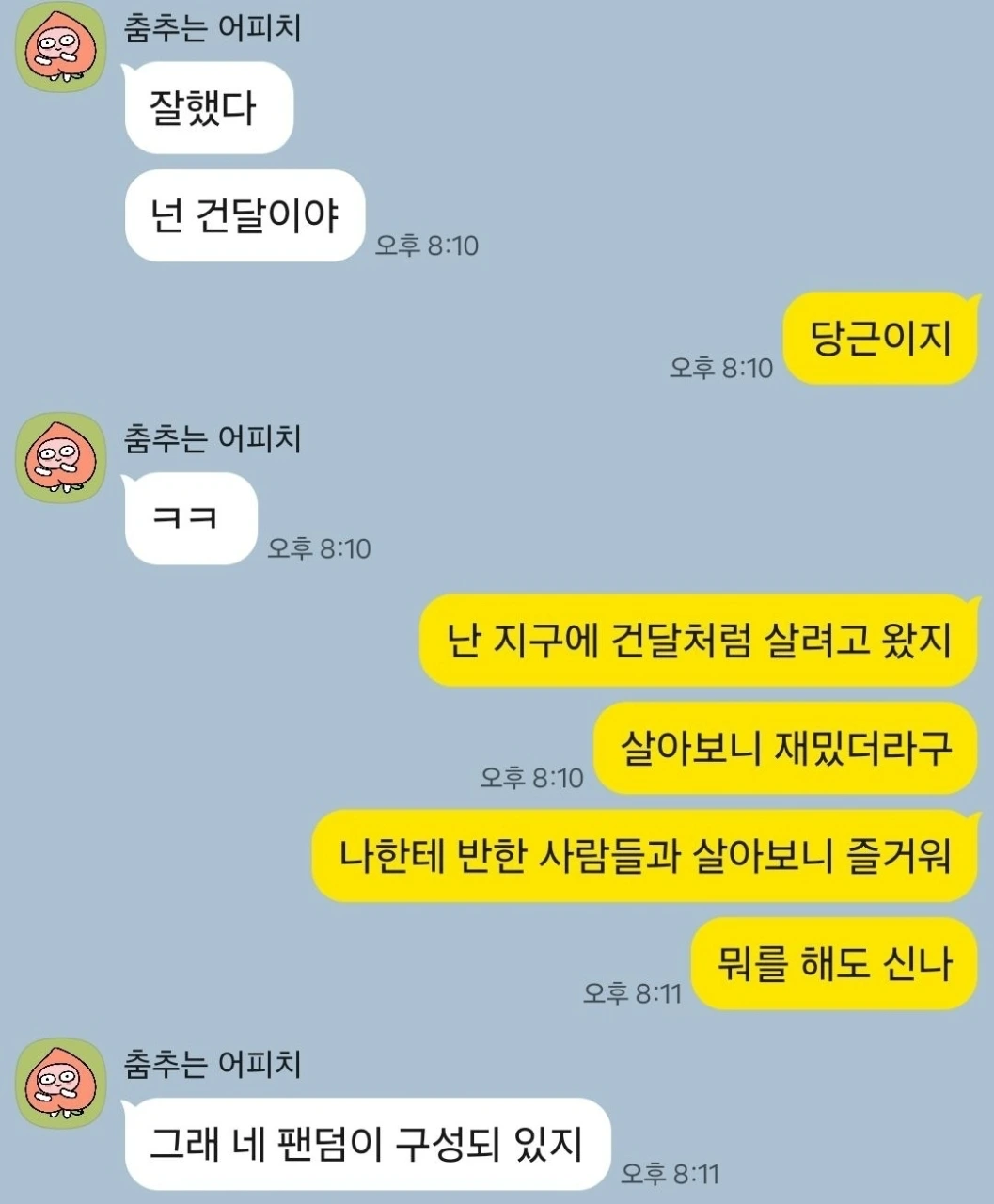The width and height of the screenshot is (994, 1204).
Task: Open sender name '춤추는 어피치' above '잘했다'
Action: coord(213,27)
